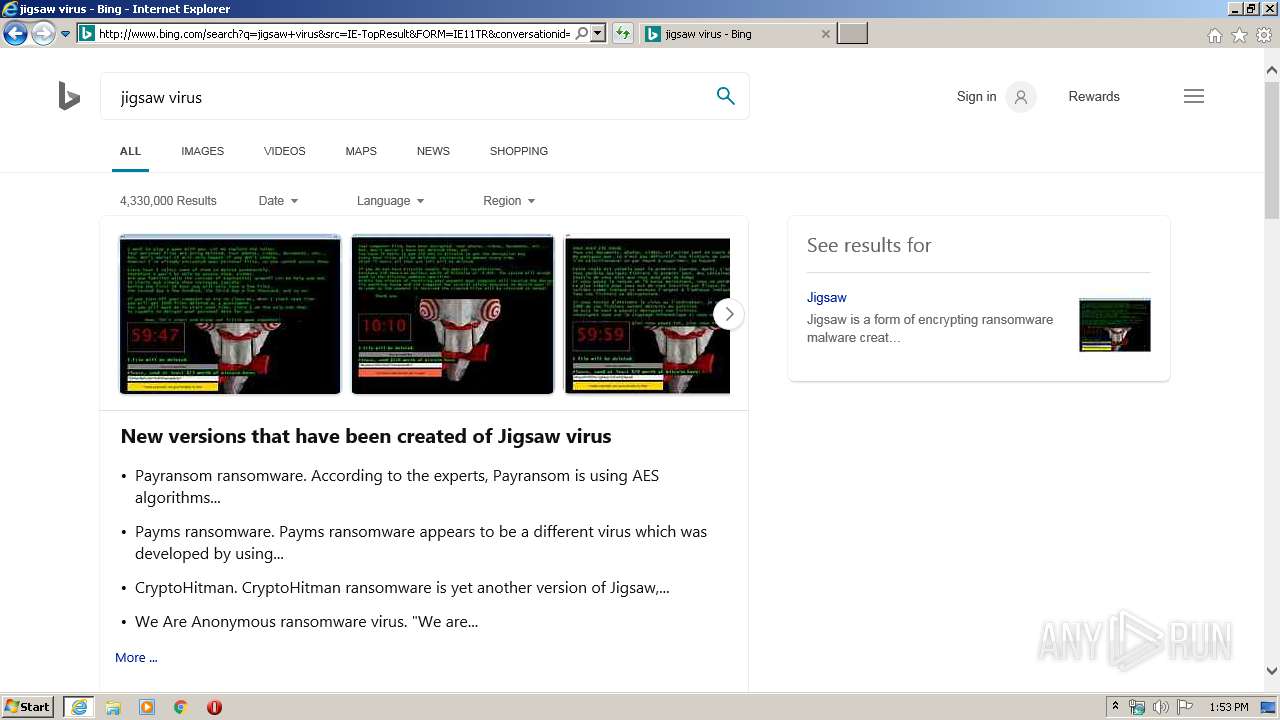The height and width of the screenshot is (720, 1280).
Task: Open the Chrome taskbar icon
Action: tap(181, 707)
